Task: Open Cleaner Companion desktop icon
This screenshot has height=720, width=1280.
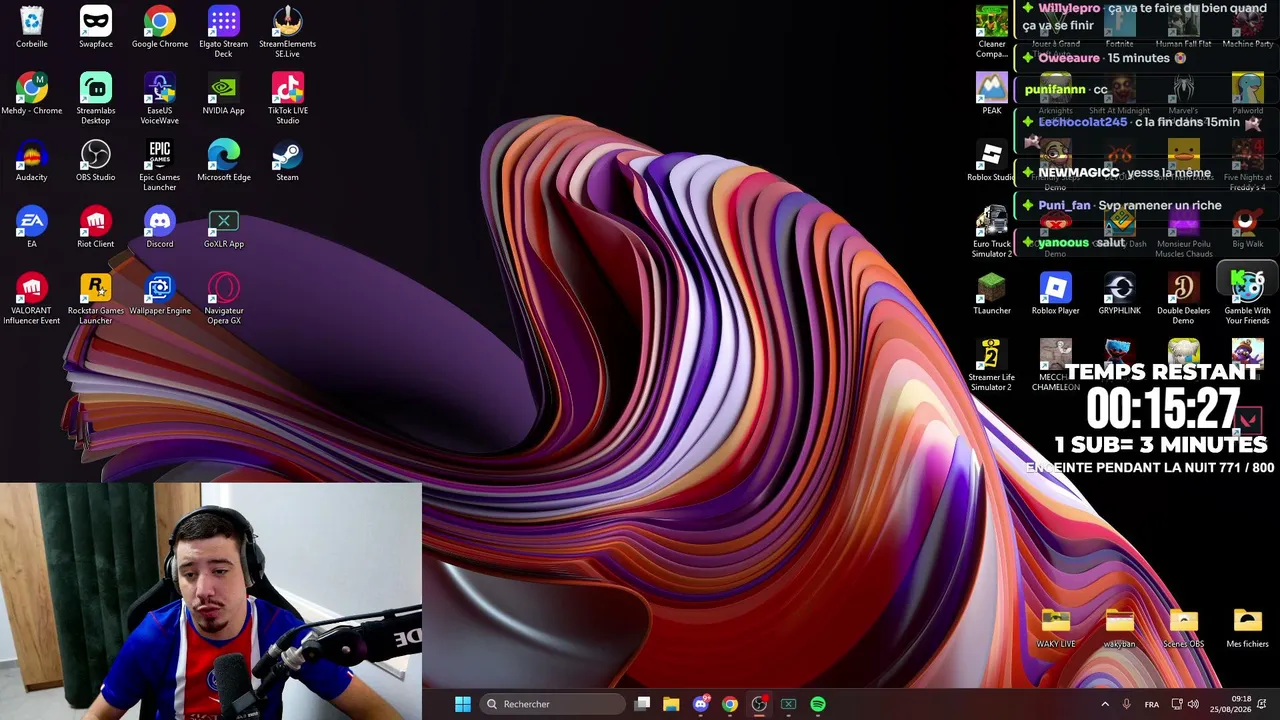Action: coord(992,31)
